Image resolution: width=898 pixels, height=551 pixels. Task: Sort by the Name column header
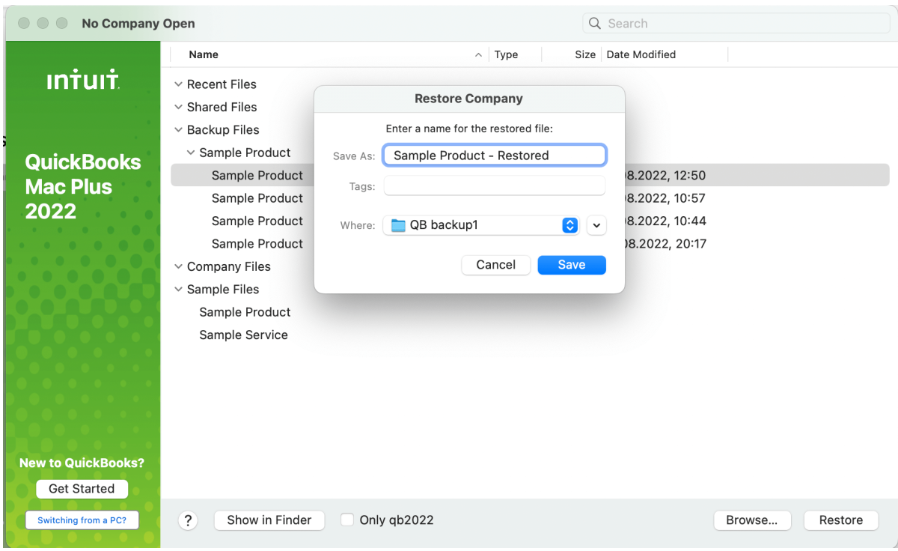tap(203, 54)
